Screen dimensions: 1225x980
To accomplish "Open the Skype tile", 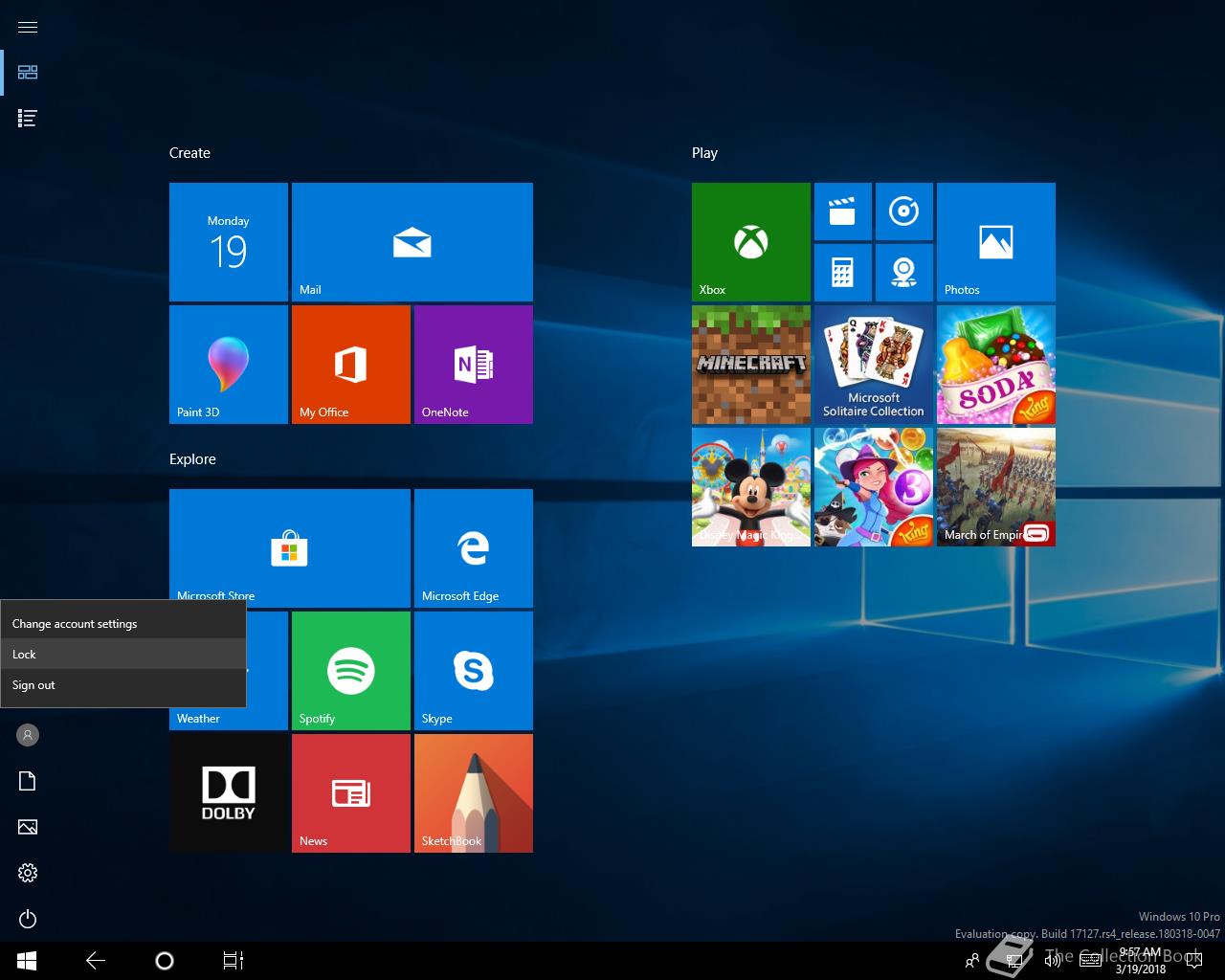I will pos(474,671).
